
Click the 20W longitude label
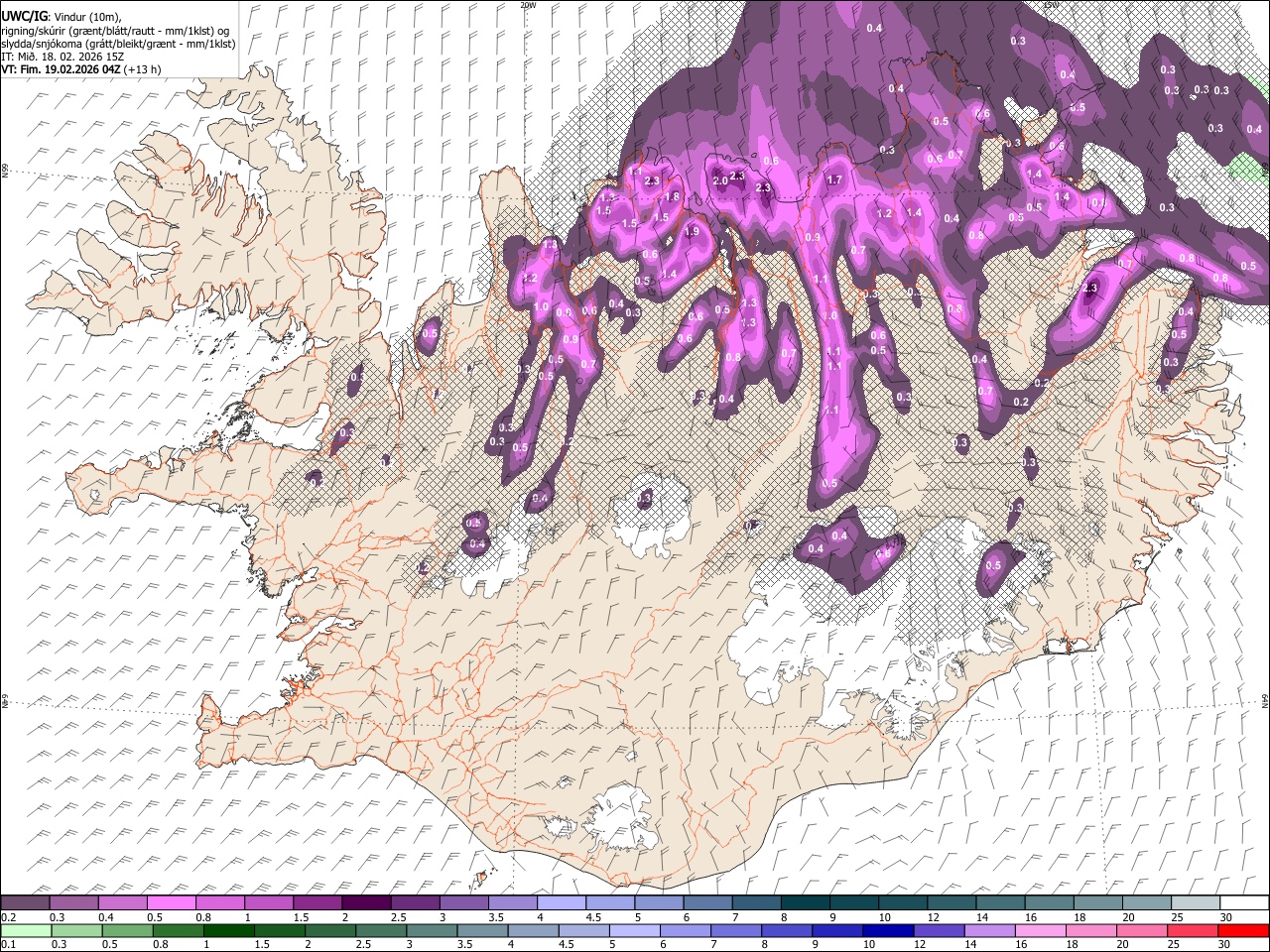pyautogui.click(x=528, y=5)
